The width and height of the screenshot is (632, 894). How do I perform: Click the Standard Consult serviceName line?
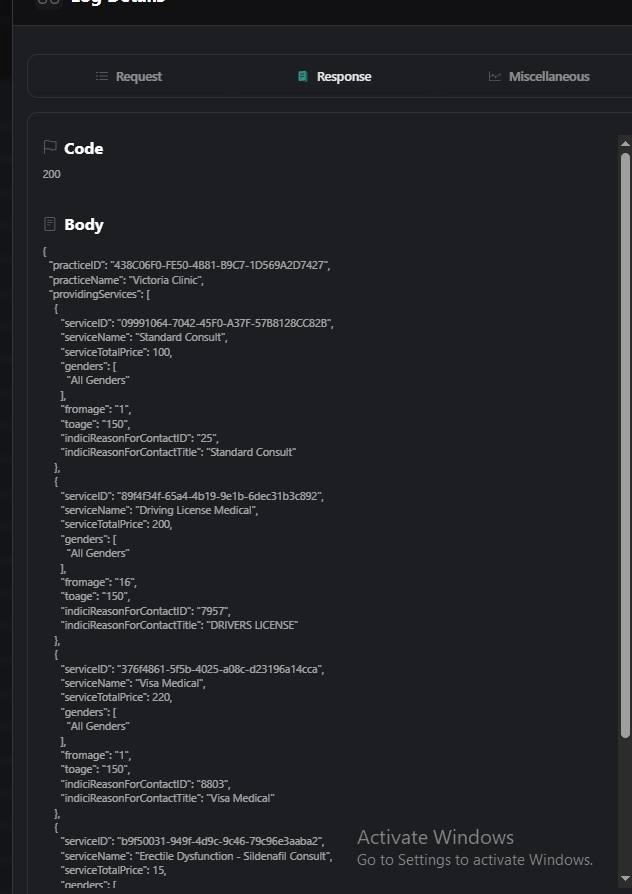tap(144, 337)
